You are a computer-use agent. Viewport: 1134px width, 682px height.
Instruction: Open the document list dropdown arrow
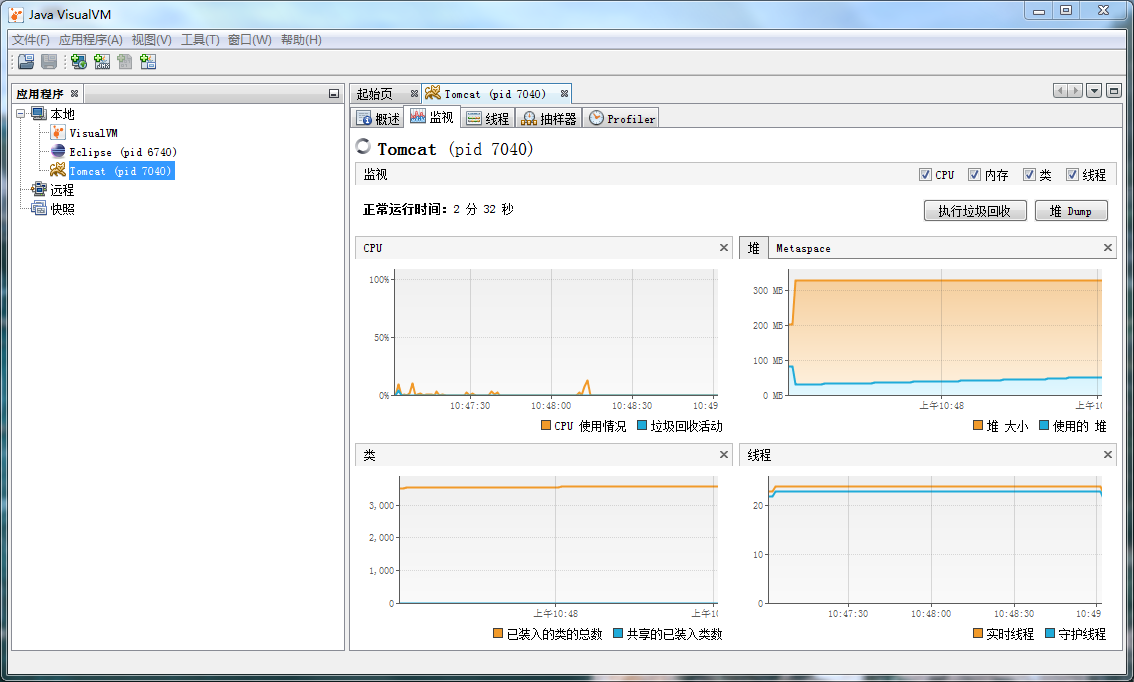[x=1094, y=90]
